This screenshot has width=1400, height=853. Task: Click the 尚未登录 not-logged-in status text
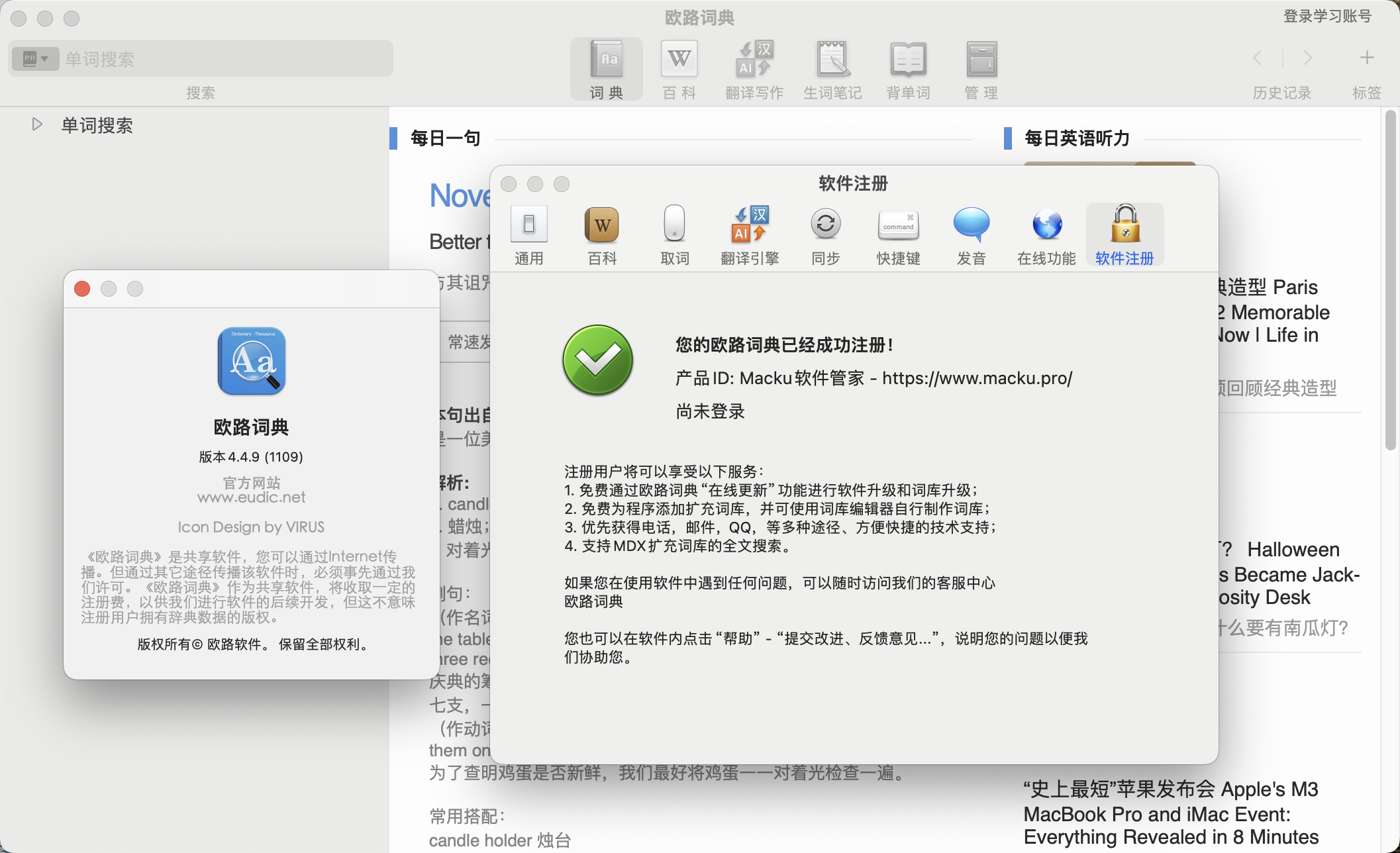pos(710,411)
